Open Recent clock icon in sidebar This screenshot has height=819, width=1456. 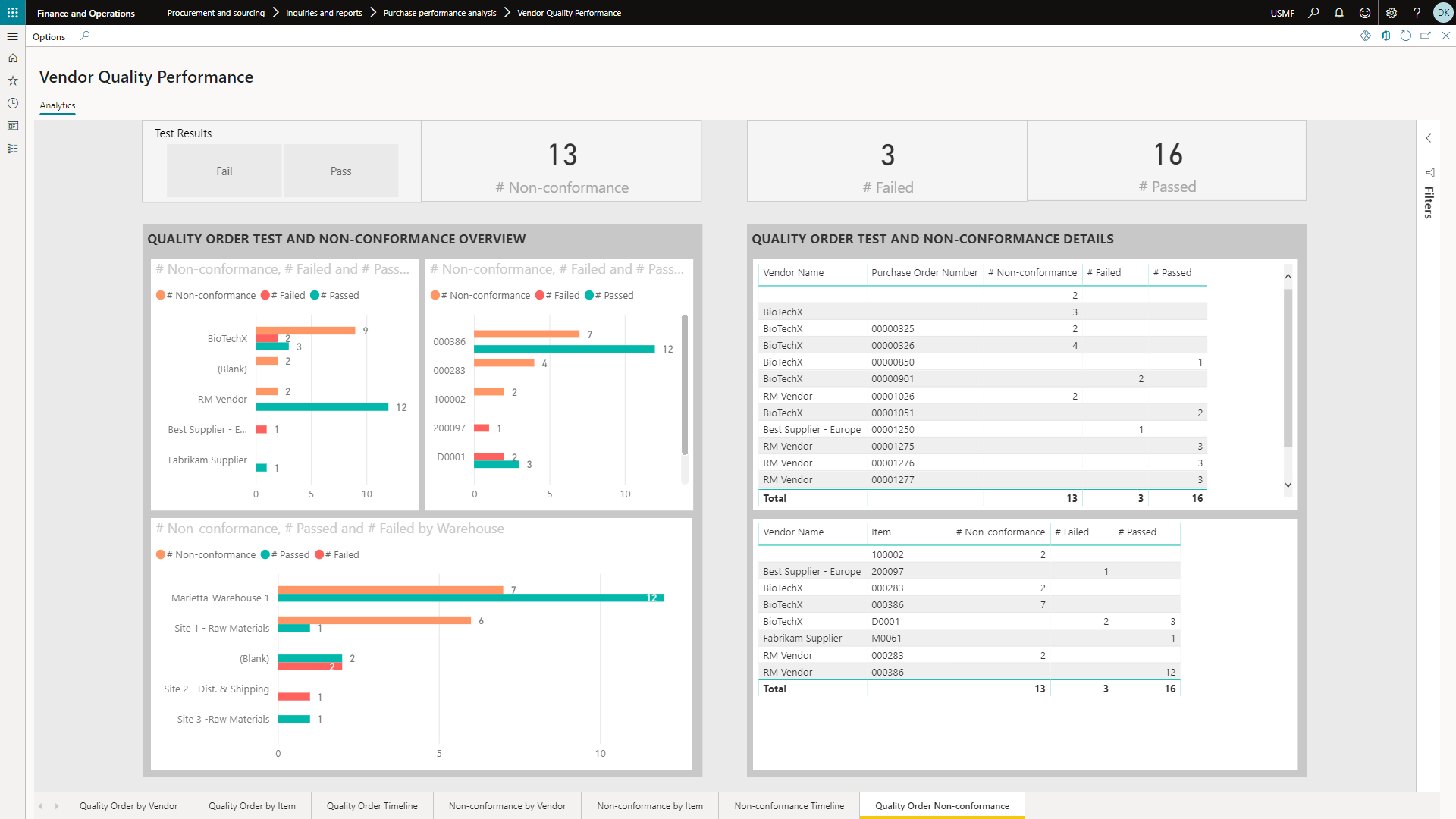coord(13,103)
